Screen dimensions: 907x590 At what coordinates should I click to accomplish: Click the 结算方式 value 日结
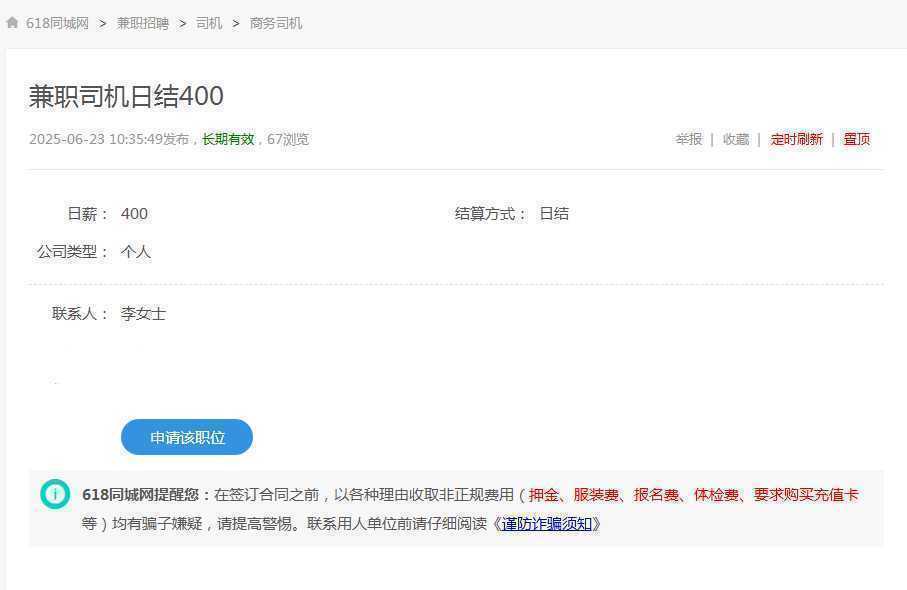pos(554,213)
